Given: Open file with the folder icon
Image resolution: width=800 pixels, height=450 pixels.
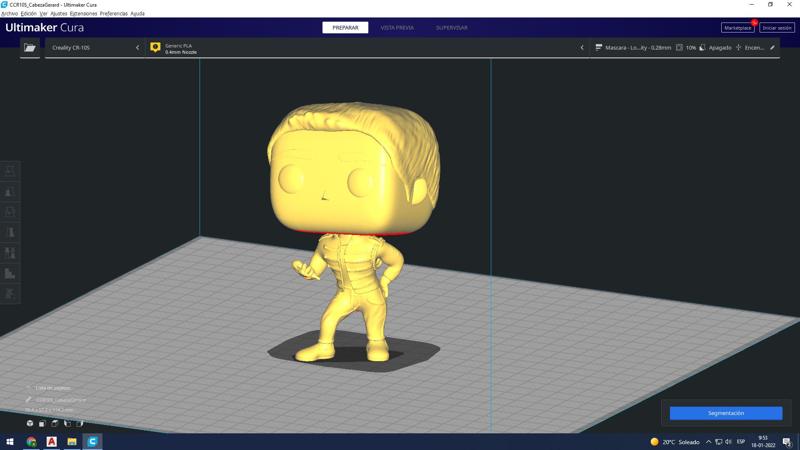Looking at the screenshot, I should pos(30,47).
